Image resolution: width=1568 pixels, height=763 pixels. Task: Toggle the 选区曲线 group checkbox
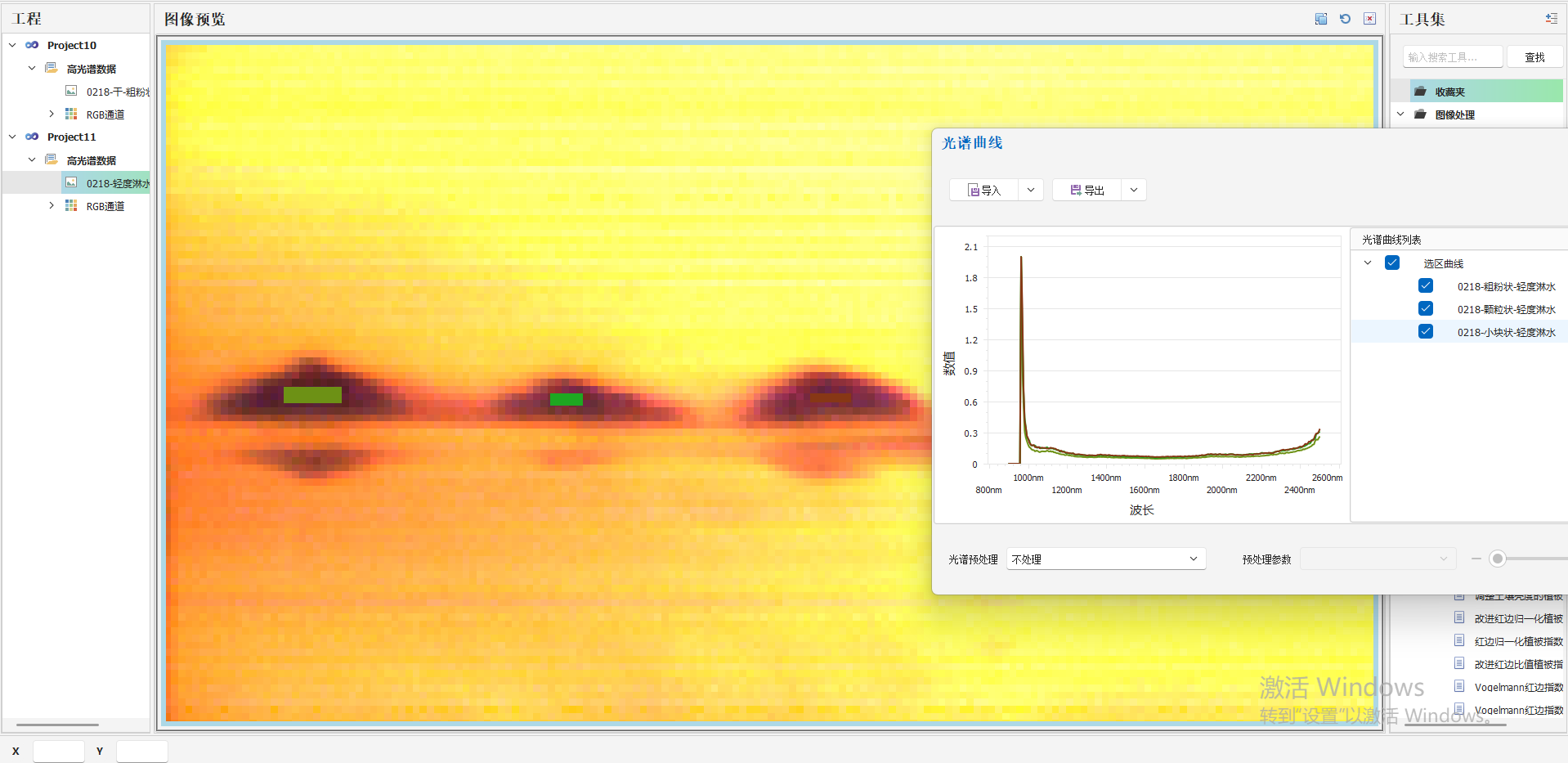click(1392, 263)
